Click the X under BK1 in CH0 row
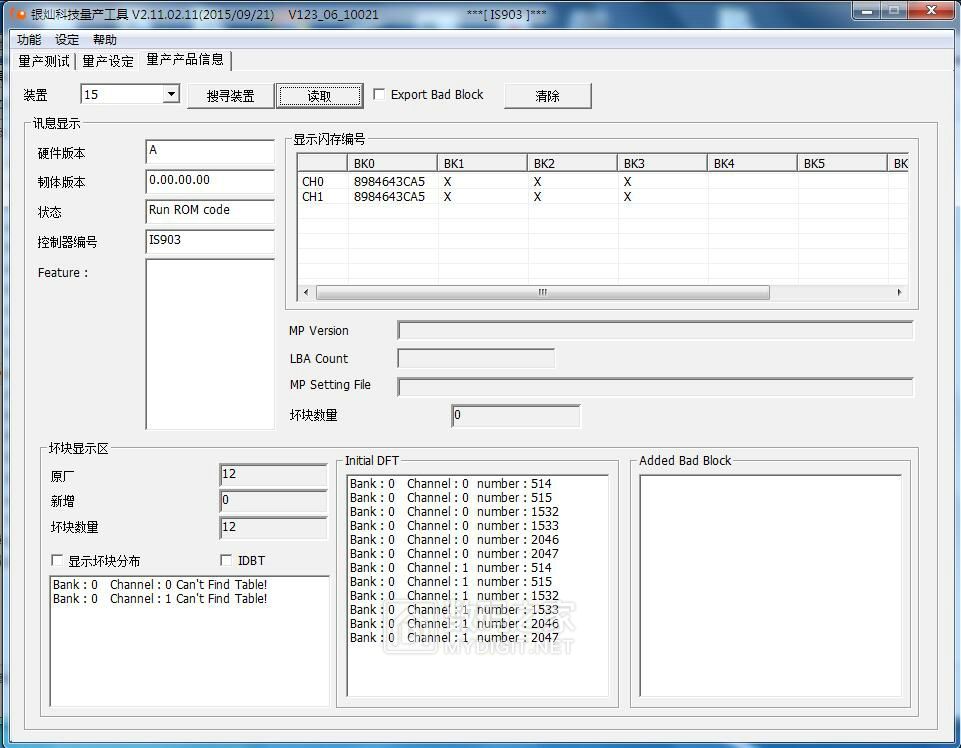The height and width of the screenshot is (748, 961). [x=447, y=181]
